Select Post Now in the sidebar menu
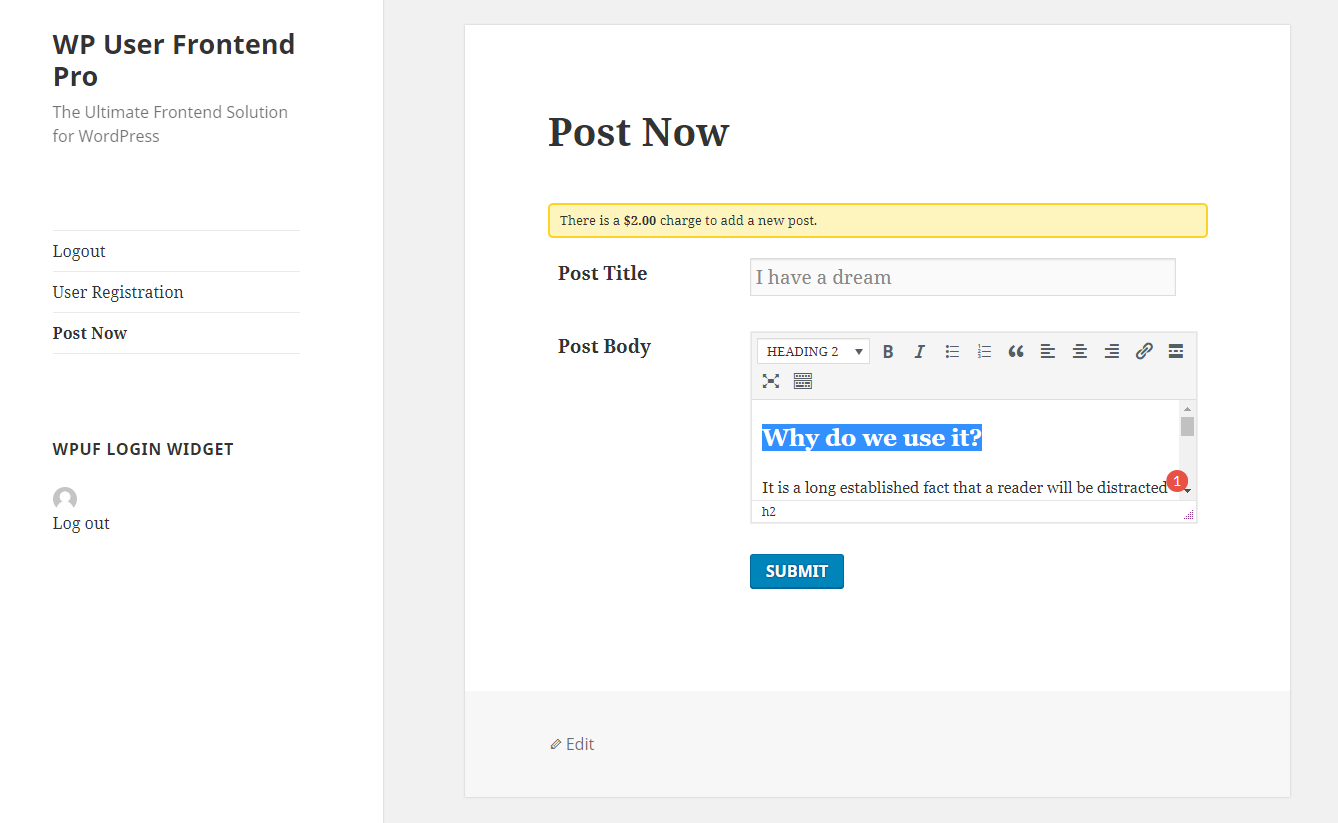Image resolution: width=1338 pixels, height=823 pixels. pos(89,332)
